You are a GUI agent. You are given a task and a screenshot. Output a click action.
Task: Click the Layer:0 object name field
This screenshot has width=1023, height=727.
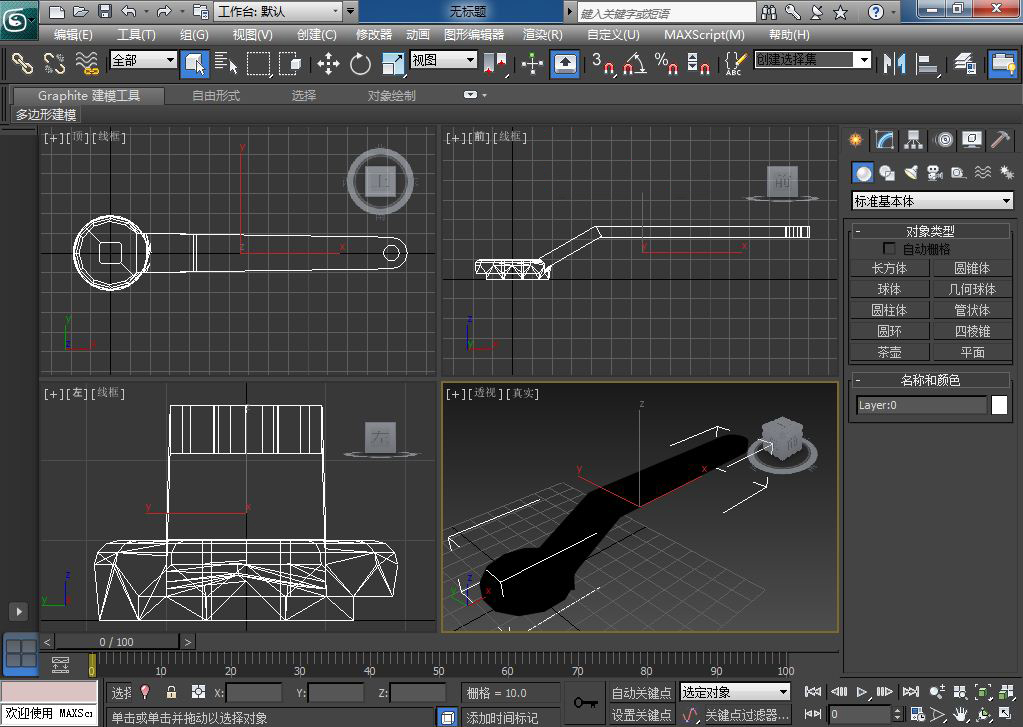(x=921, y=405)
